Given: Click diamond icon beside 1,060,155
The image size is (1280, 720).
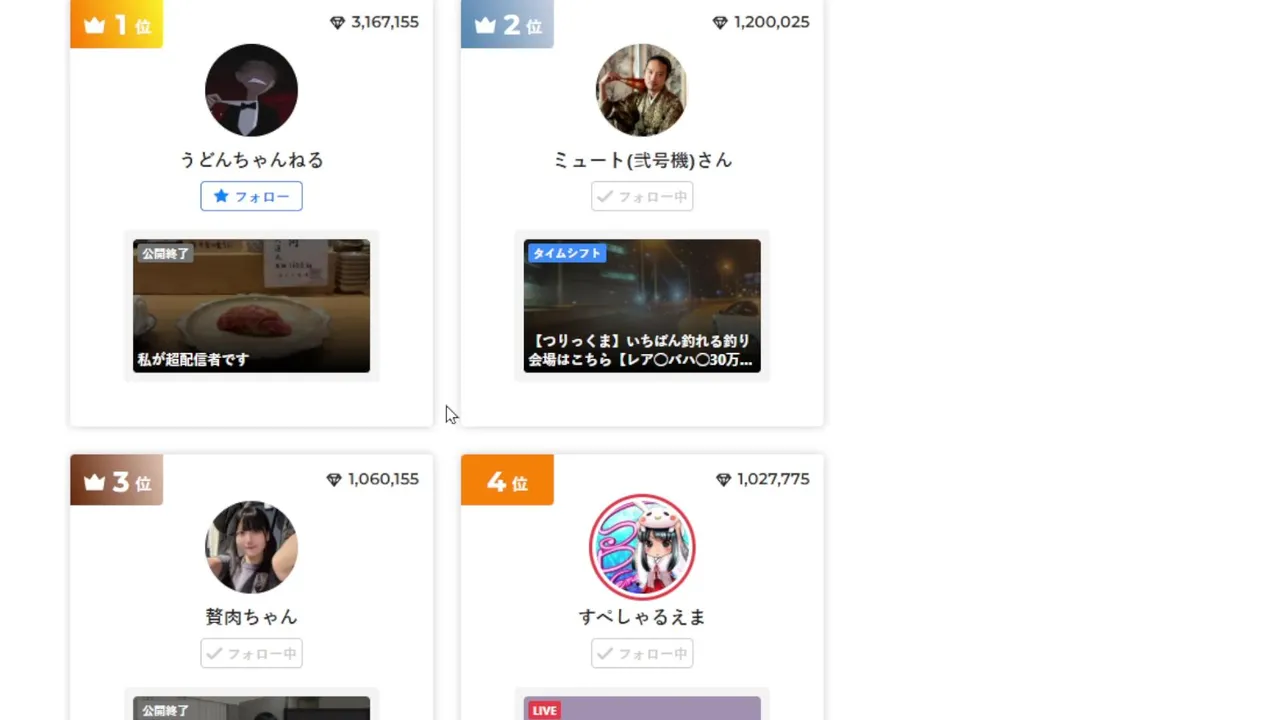Looking at the screenshot, I should point(334,479).
